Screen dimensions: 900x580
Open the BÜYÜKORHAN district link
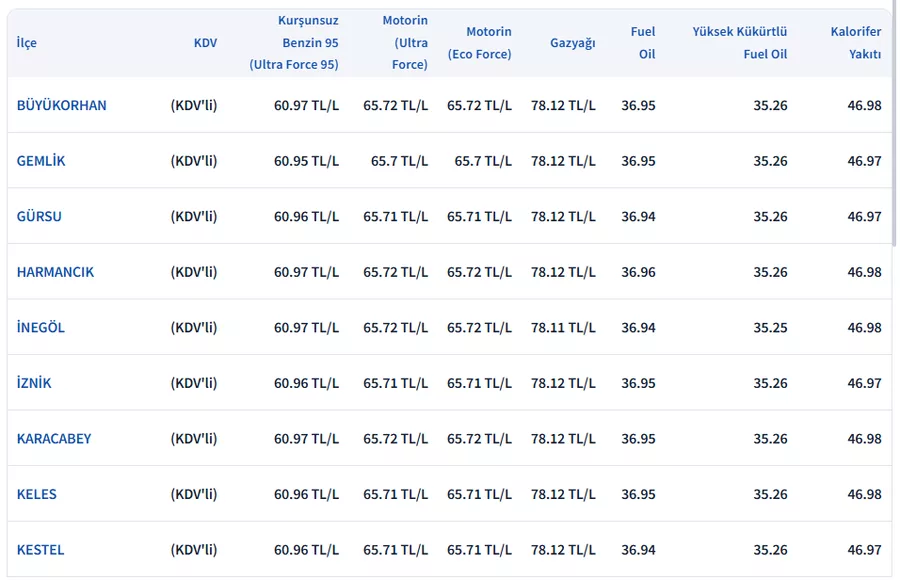click(61, 105)
